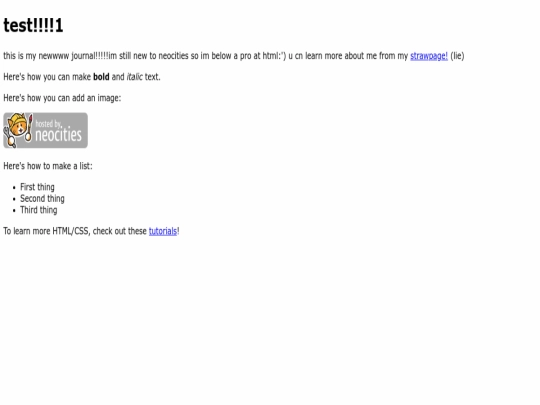Click the bullet before Third thing
This screenshot has height=405, width=540.
click(14, 210)
